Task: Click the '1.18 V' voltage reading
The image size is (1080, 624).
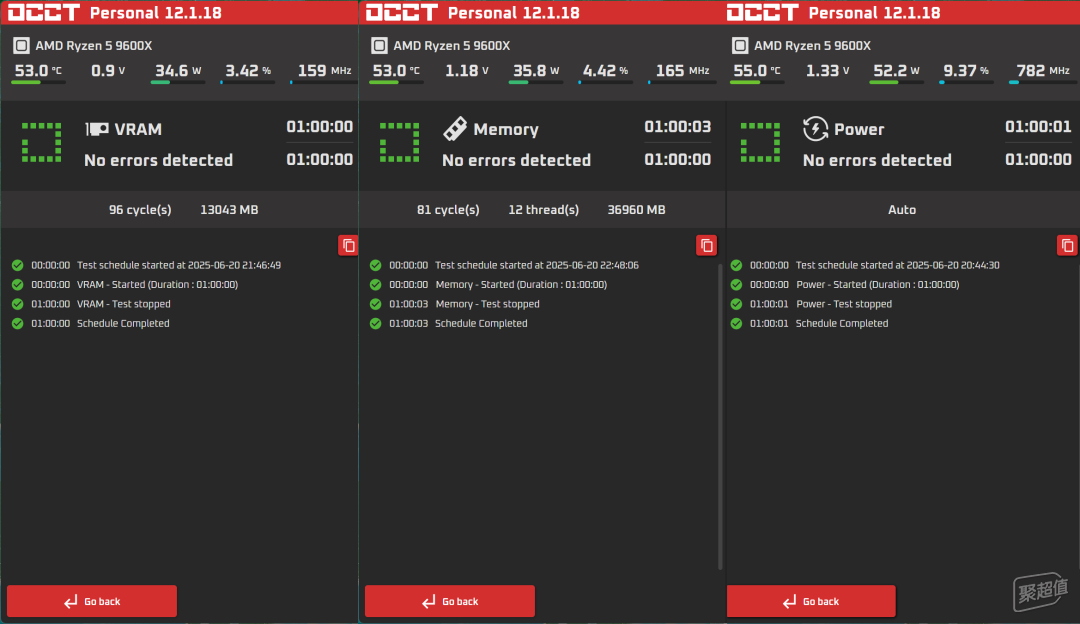Action: (x=466, y=70)
